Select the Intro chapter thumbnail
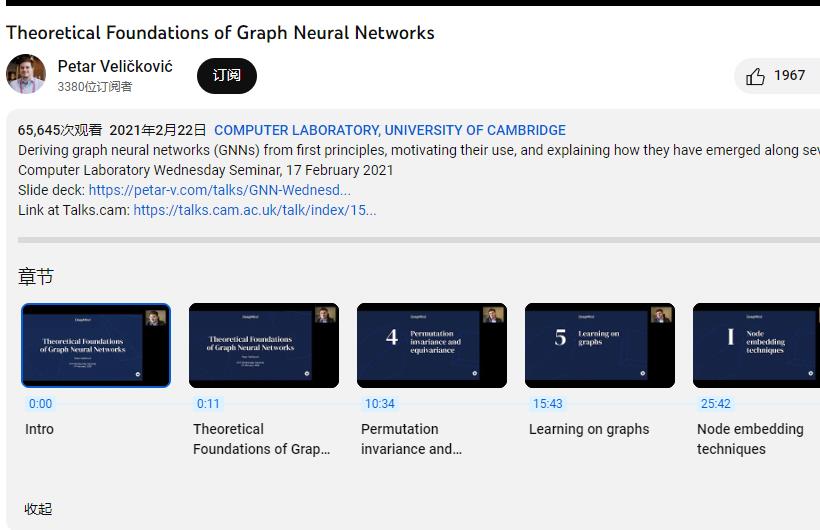The image size is (820, 530). [x=96, y=345]
